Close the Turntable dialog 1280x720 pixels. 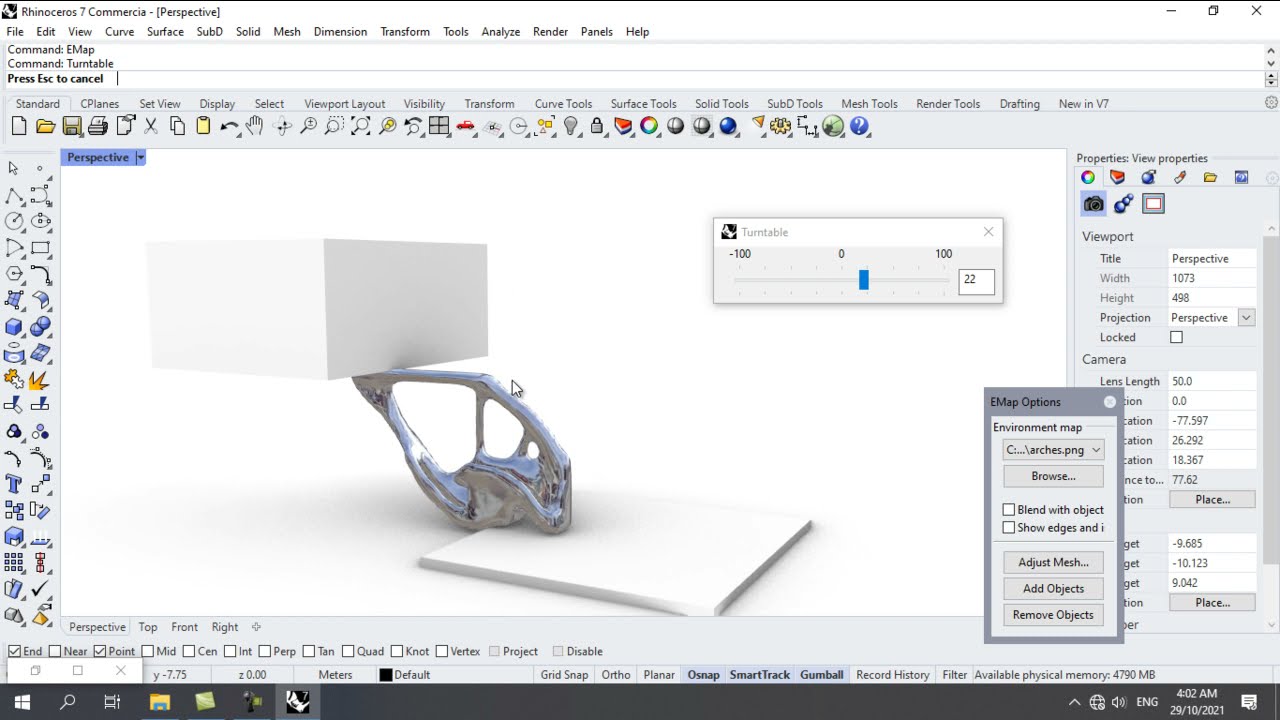point(989,232)
